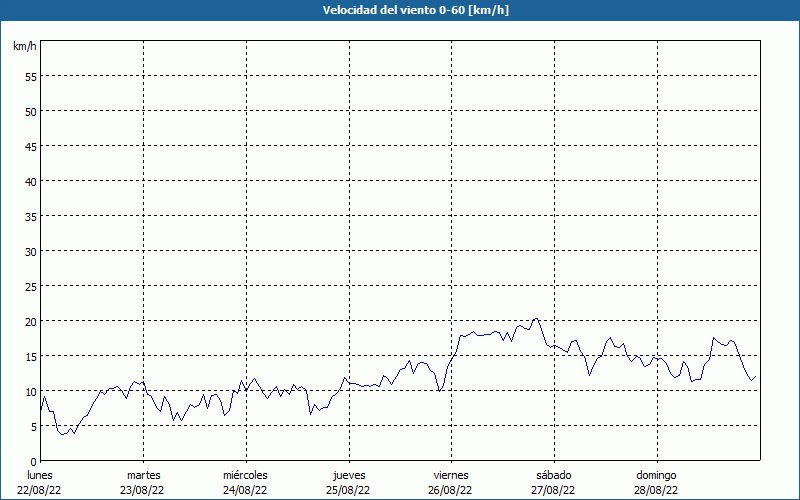Click the 'sábado' day label

(554, 475)
